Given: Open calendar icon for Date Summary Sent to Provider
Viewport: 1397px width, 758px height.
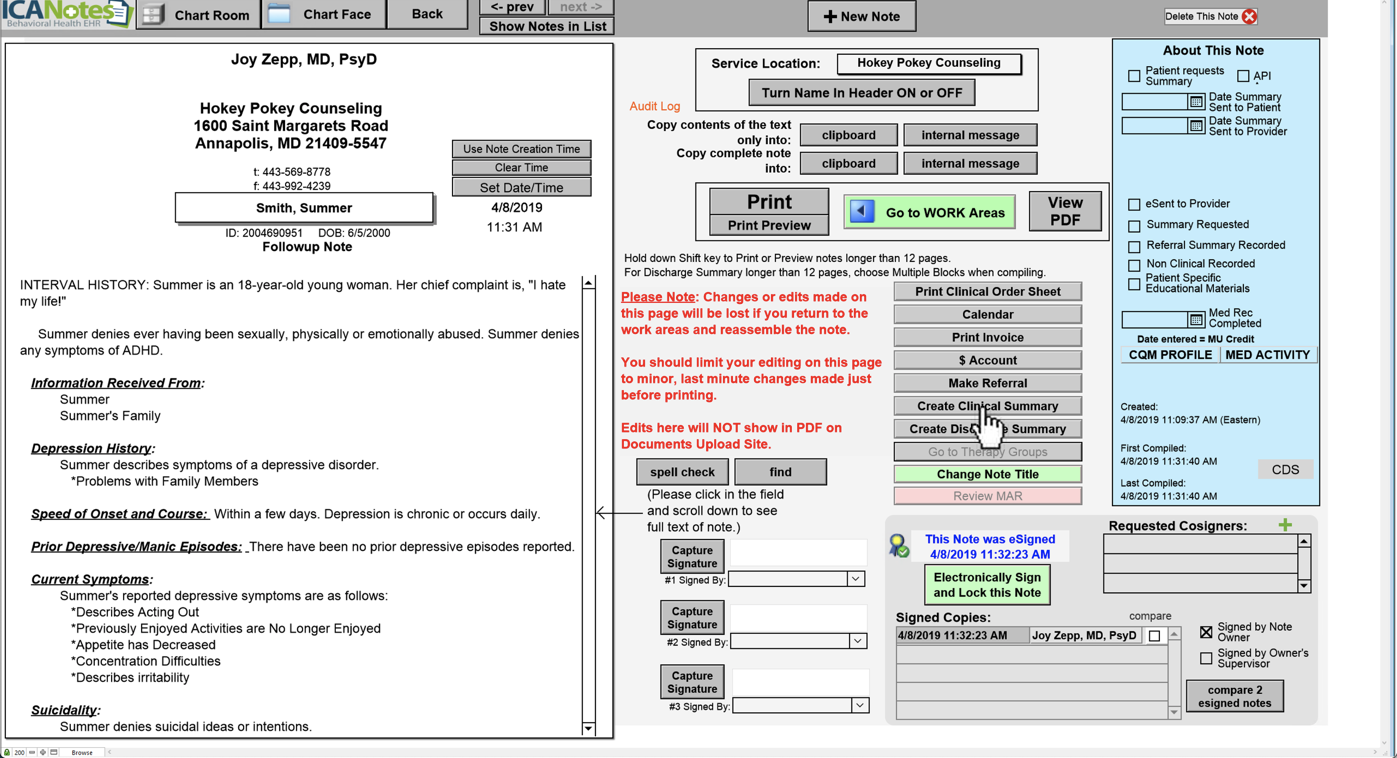Looking at the screenshot, I should point(1196,126).
